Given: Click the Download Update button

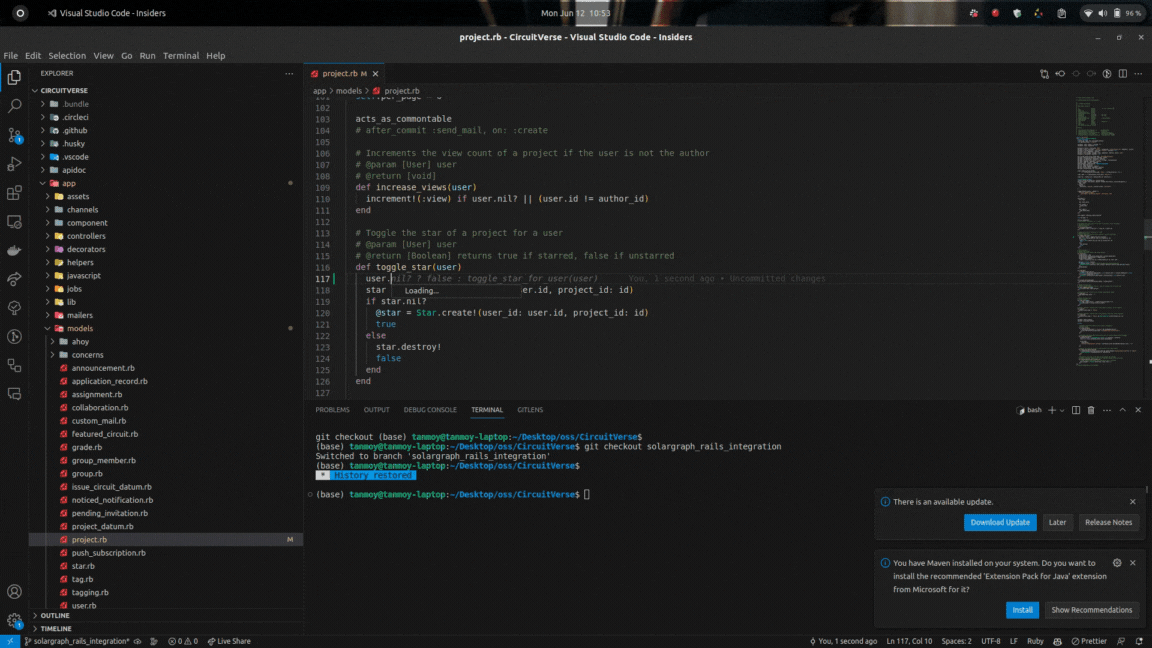Looking at the screenshot, I should click(x=1000, y=522).
